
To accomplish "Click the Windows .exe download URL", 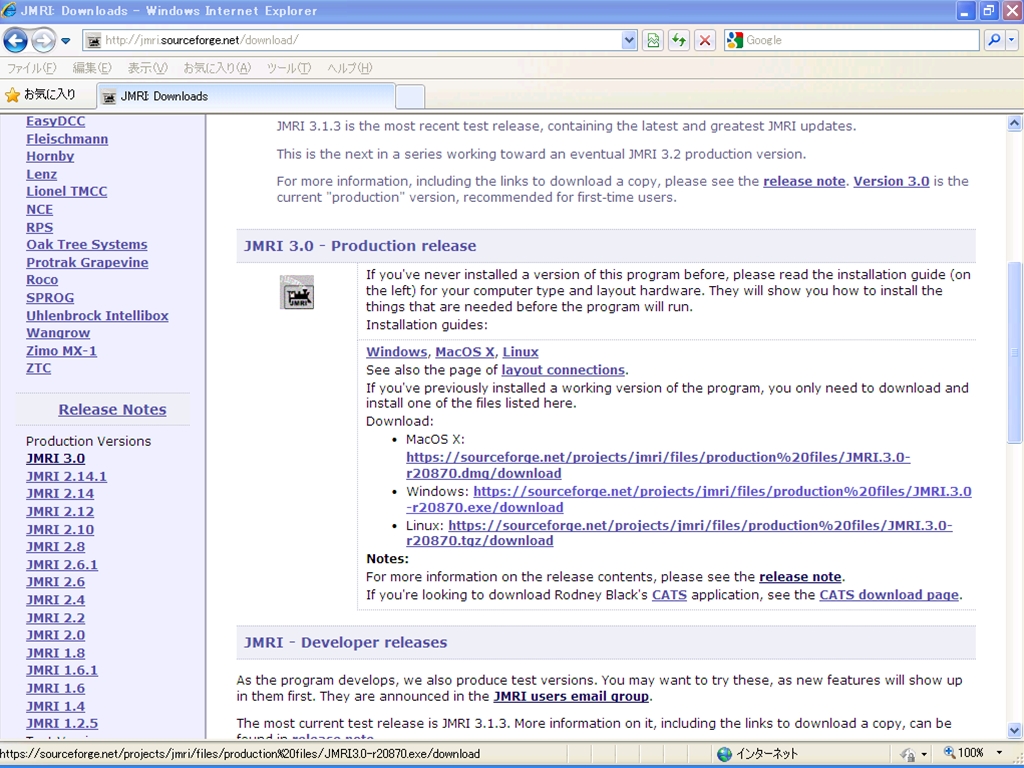I will point(689,500).
